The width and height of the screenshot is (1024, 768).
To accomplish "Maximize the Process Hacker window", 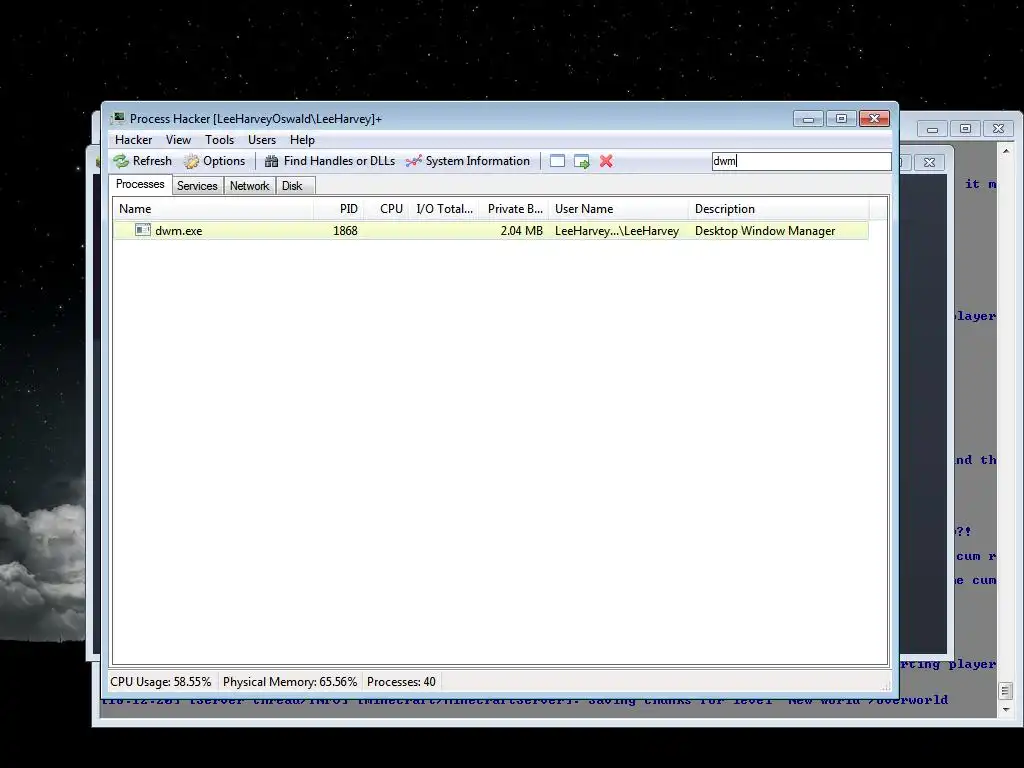I will 841,118.
